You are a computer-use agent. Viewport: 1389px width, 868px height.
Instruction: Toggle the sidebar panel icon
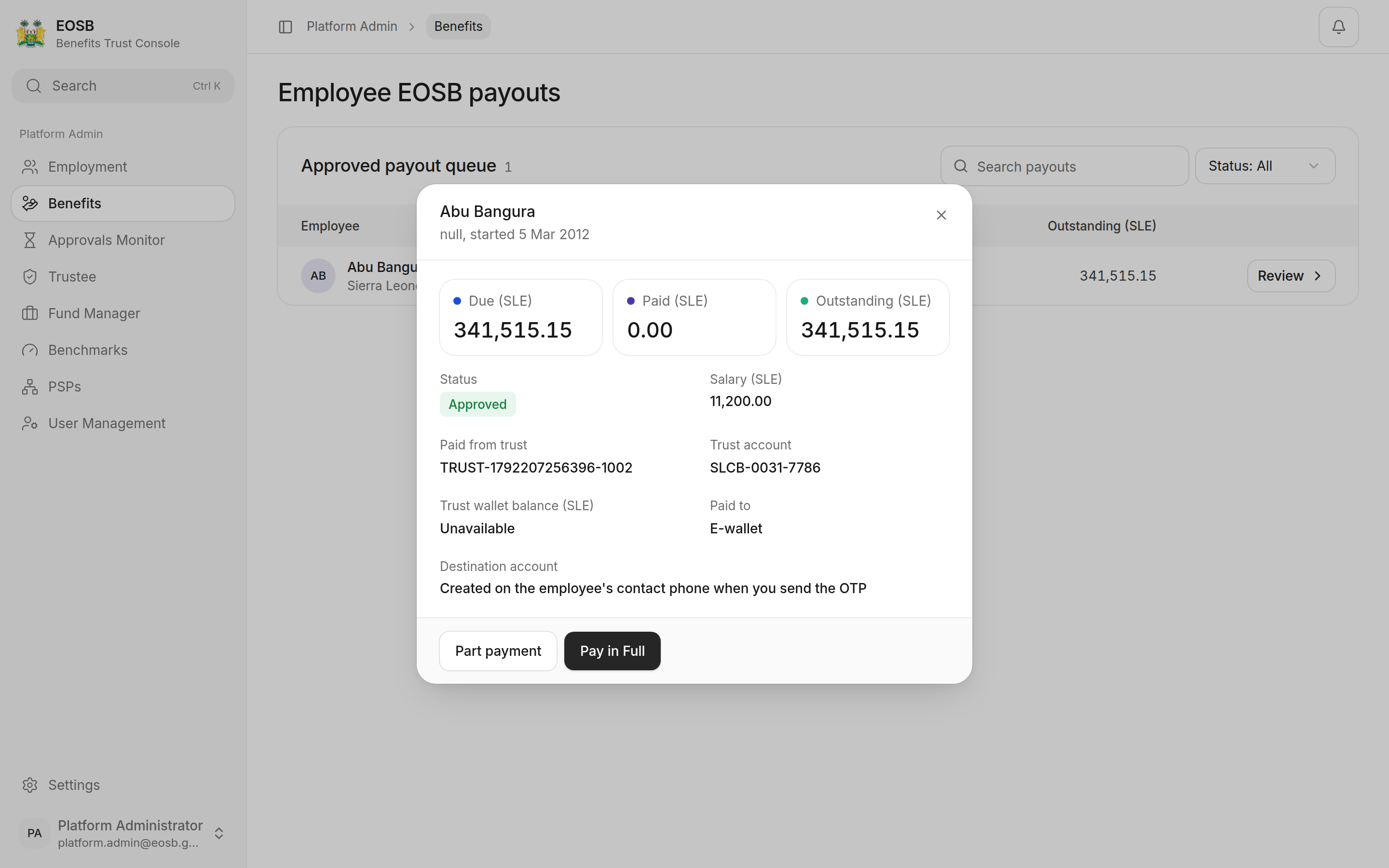(x=285, y=27)
